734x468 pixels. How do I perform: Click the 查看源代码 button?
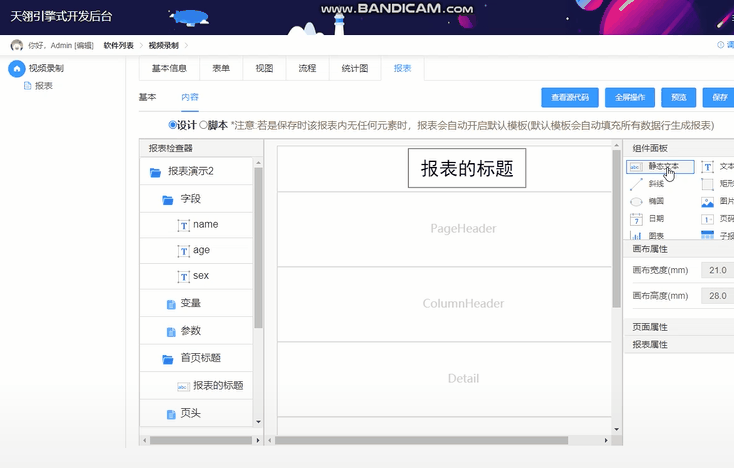pyautogui.click(x=569, y=97)
